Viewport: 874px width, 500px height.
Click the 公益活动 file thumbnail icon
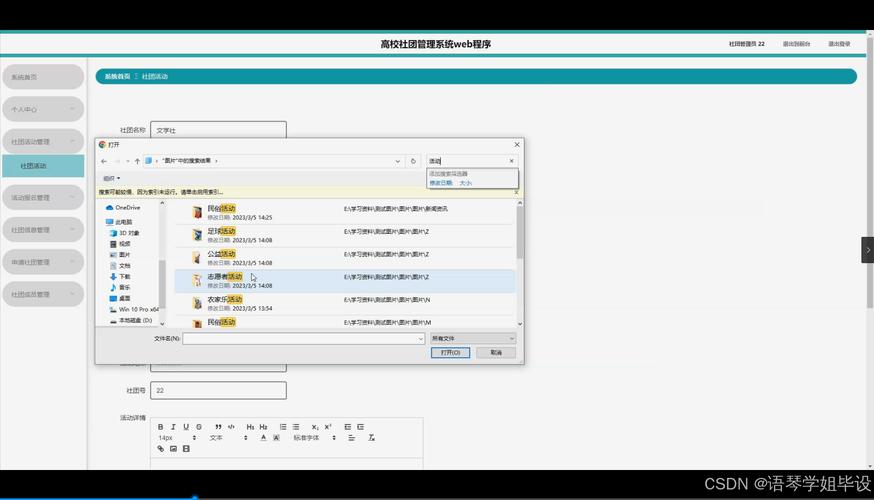pyautogui.click(x=197, y=258)
